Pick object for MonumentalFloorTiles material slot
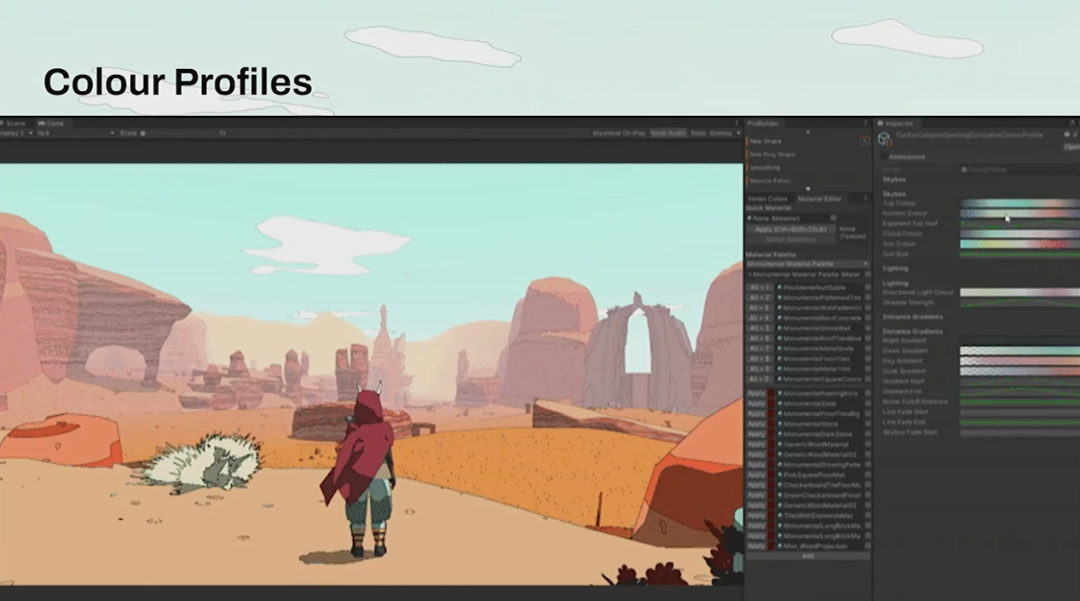The height and width of the screenshot is (601, 1080). [x=867, y=359]
